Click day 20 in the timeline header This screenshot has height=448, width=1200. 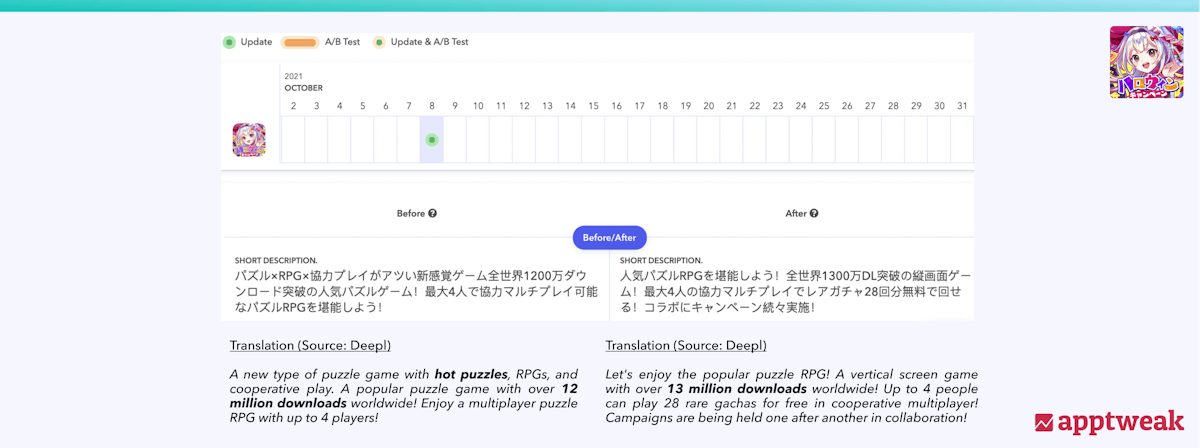click(x=709, y=106)
